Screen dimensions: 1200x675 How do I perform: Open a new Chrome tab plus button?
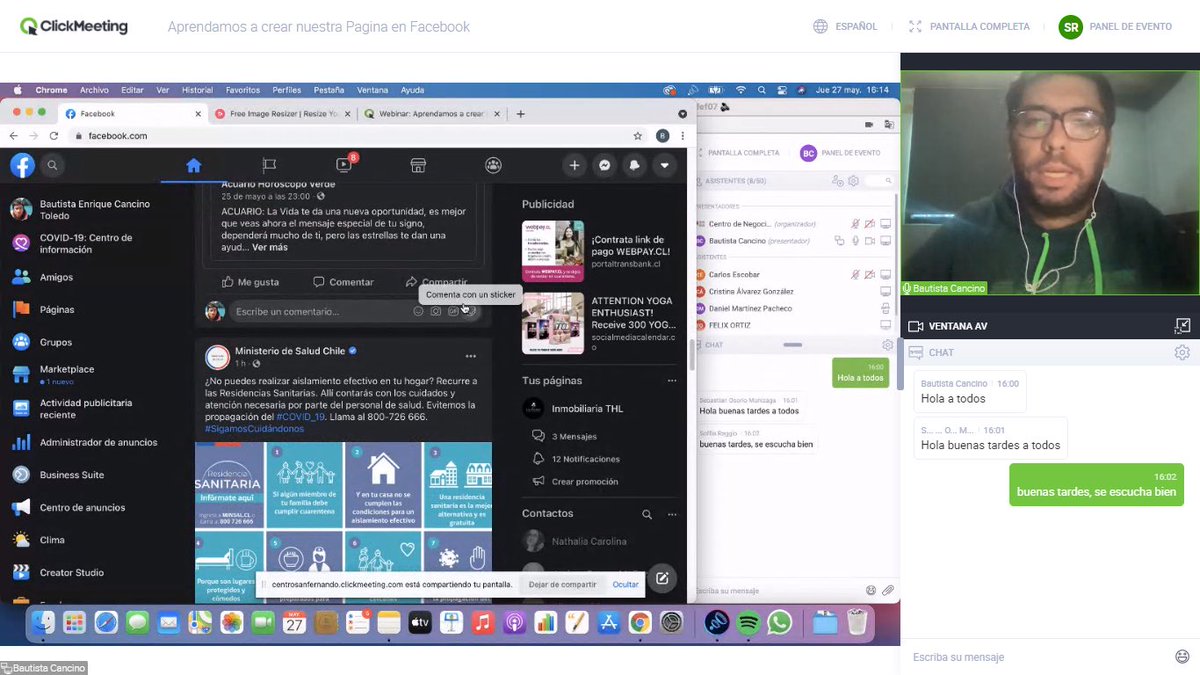[520, 114]
